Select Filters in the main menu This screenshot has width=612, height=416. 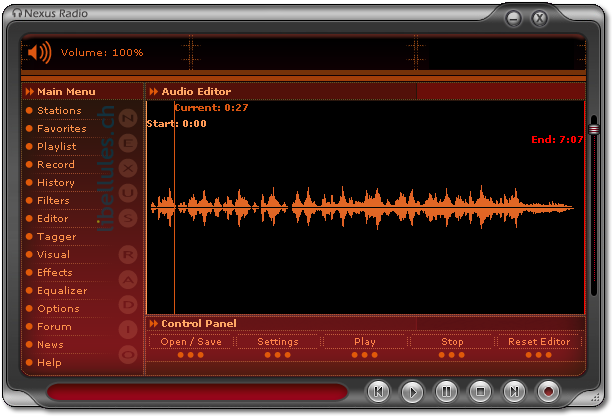(x=53, y=200)
